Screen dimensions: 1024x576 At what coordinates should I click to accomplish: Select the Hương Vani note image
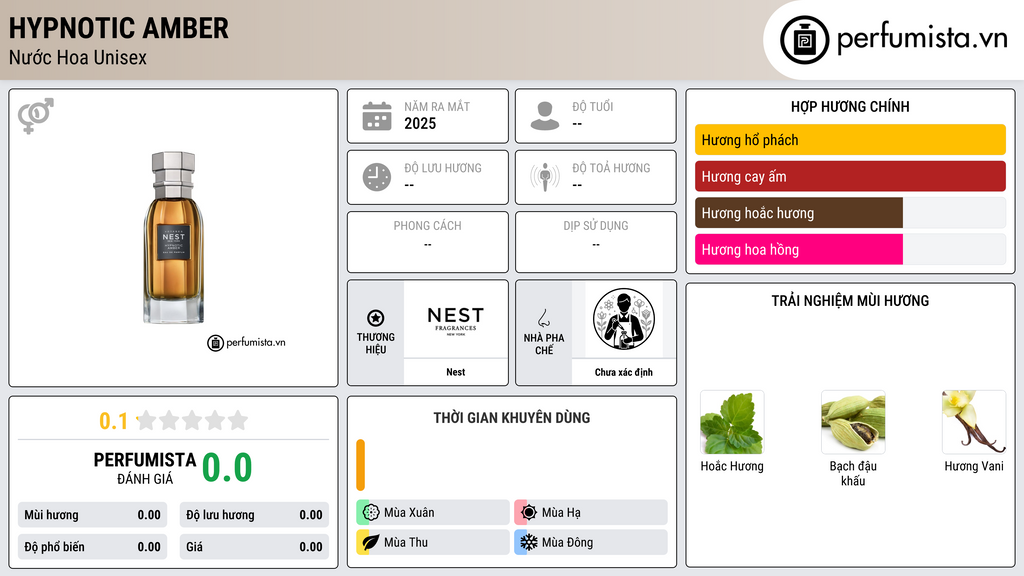point(974,423)
